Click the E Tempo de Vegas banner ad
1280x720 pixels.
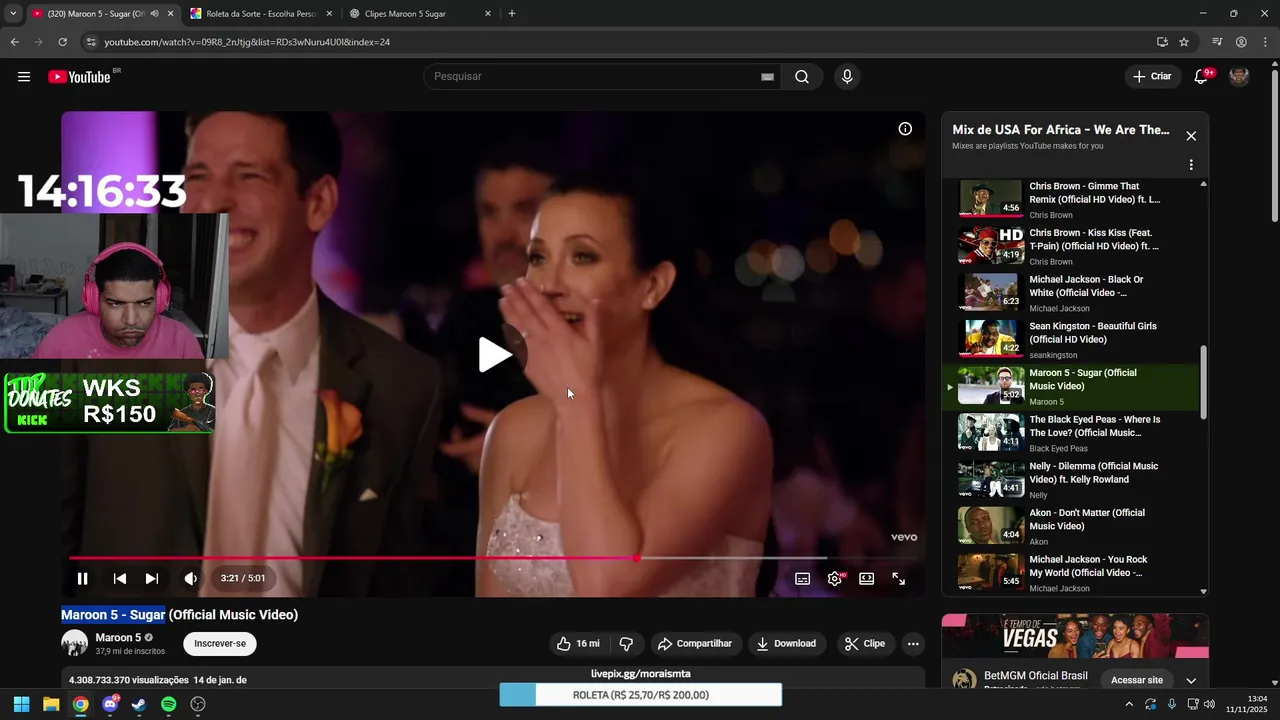[x=1075, y=636]
